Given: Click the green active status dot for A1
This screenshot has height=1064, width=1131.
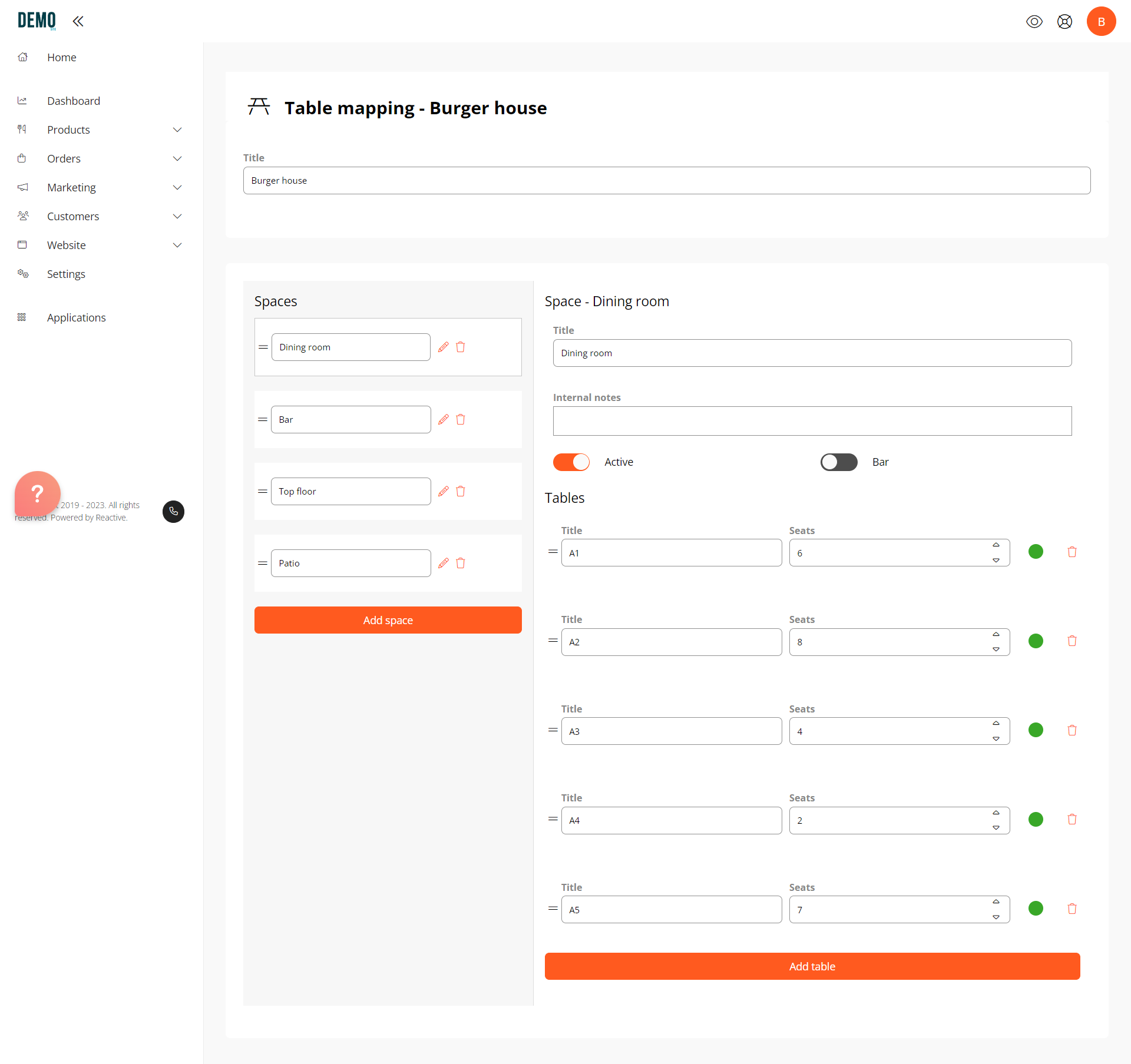Looking at the screenshot, I should pos(1037,552).
